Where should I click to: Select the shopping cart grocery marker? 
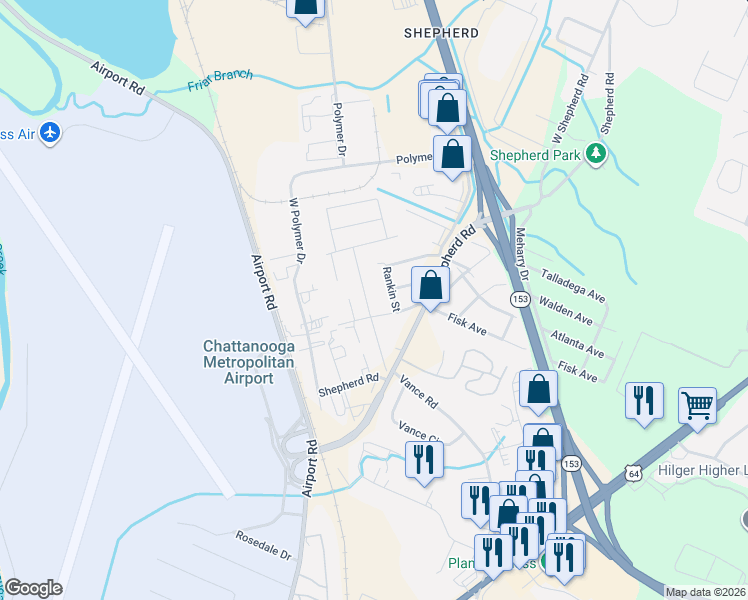coord(697,409)
